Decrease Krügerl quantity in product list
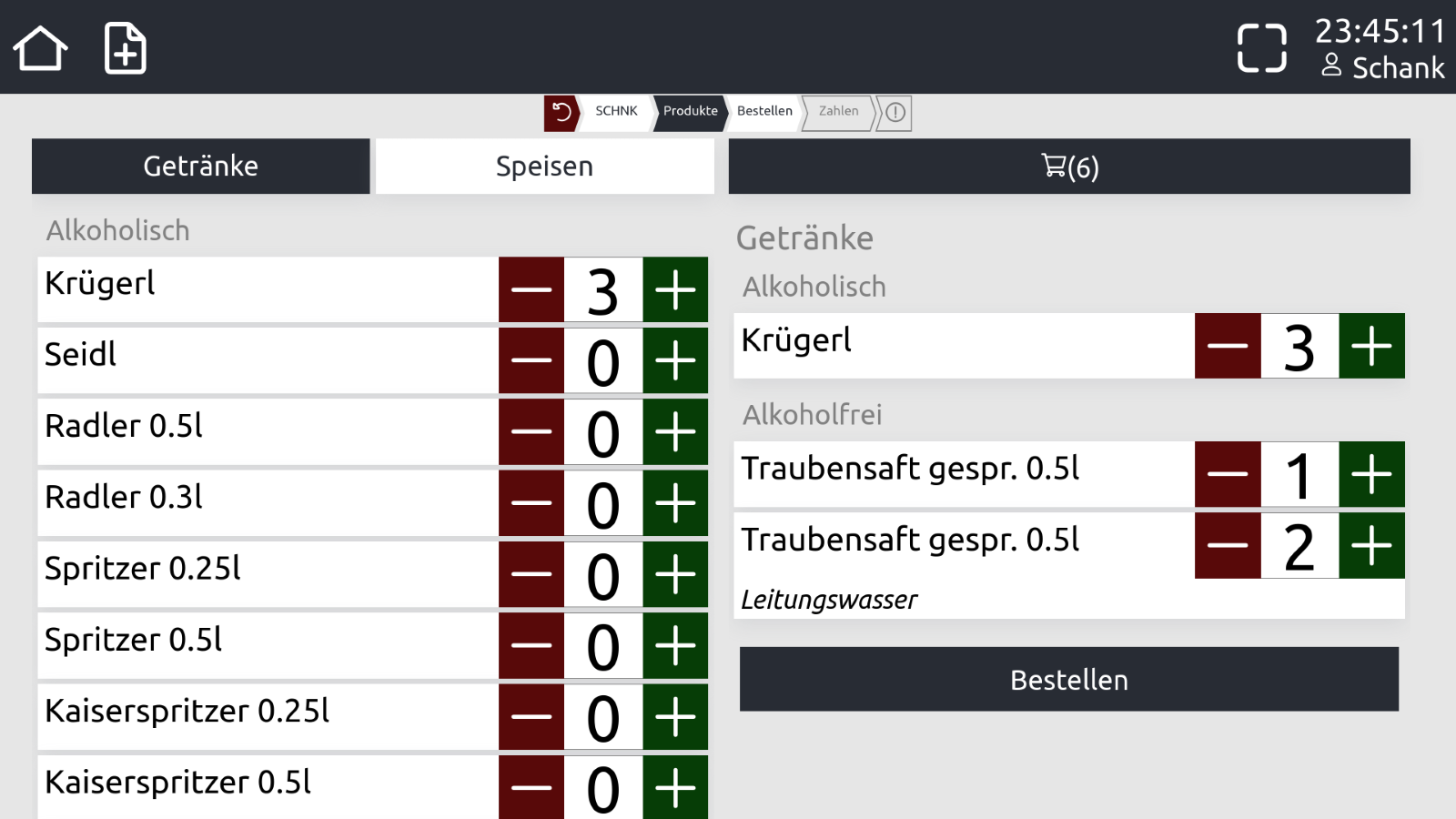The image size is (1456, 819). click(531, 290)
